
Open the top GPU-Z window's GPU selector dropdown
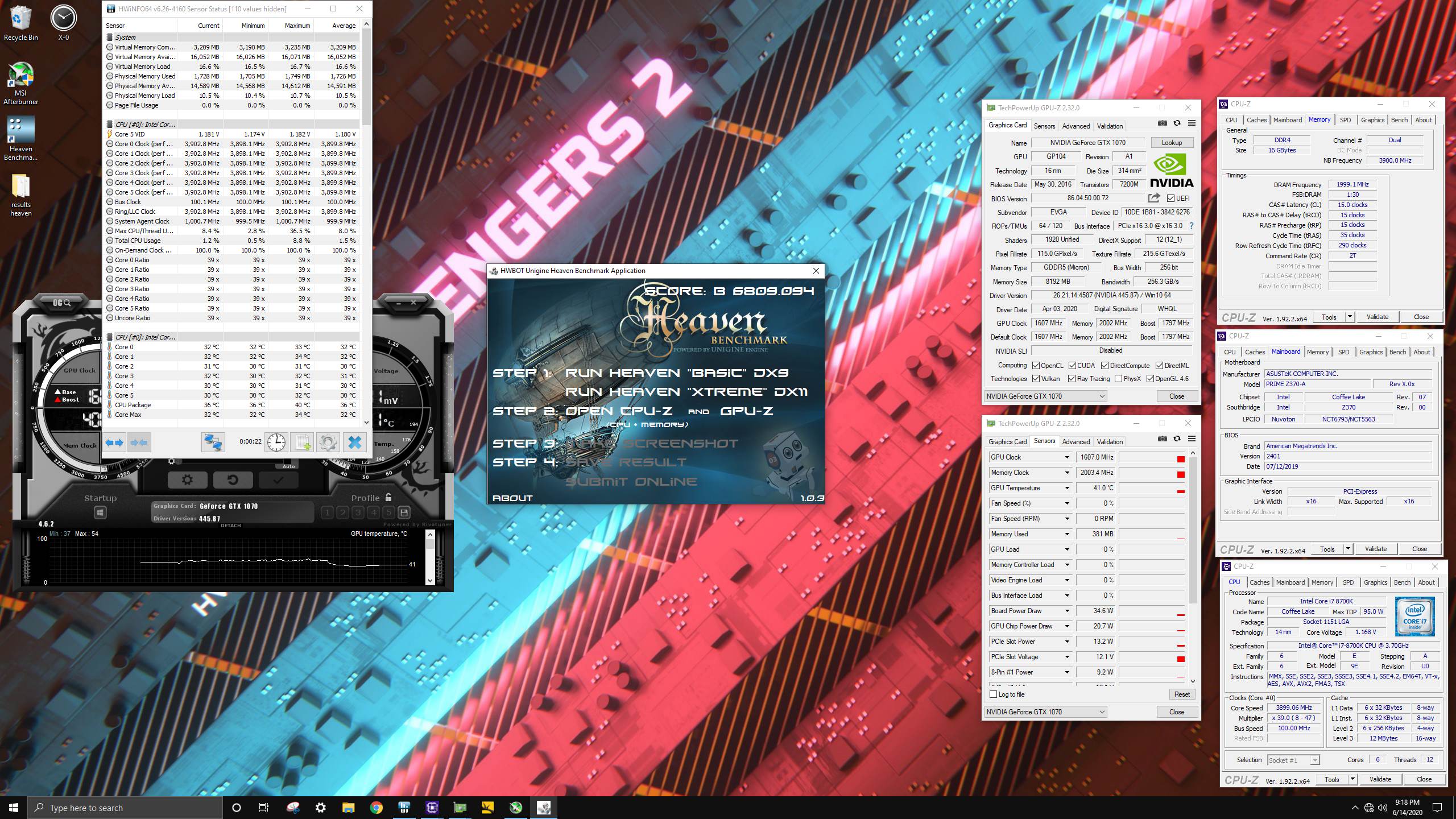point(1045,396)
